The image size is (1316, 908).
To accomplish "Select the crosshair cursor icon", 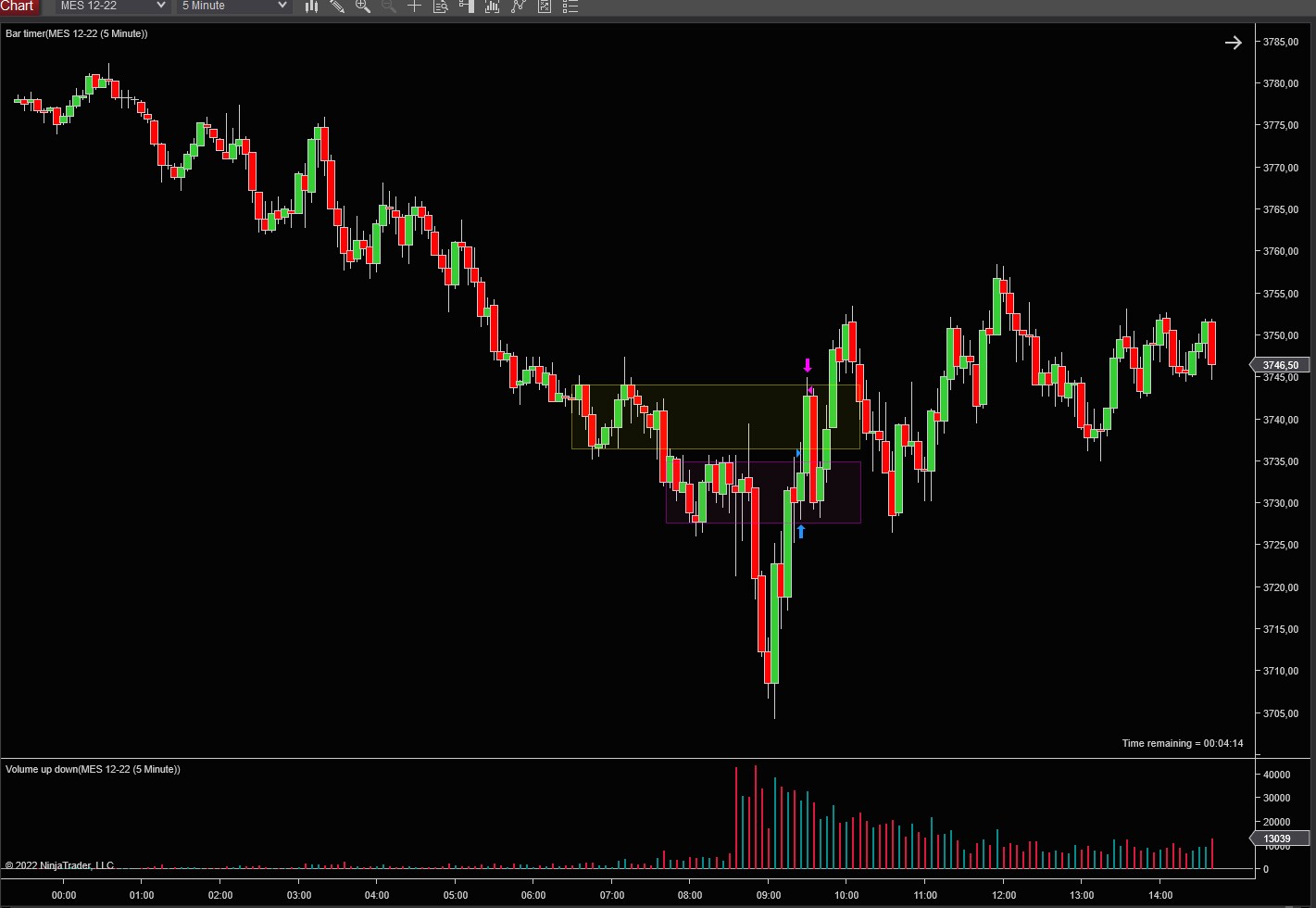I will pyautogui.click(x=415, y=6).
